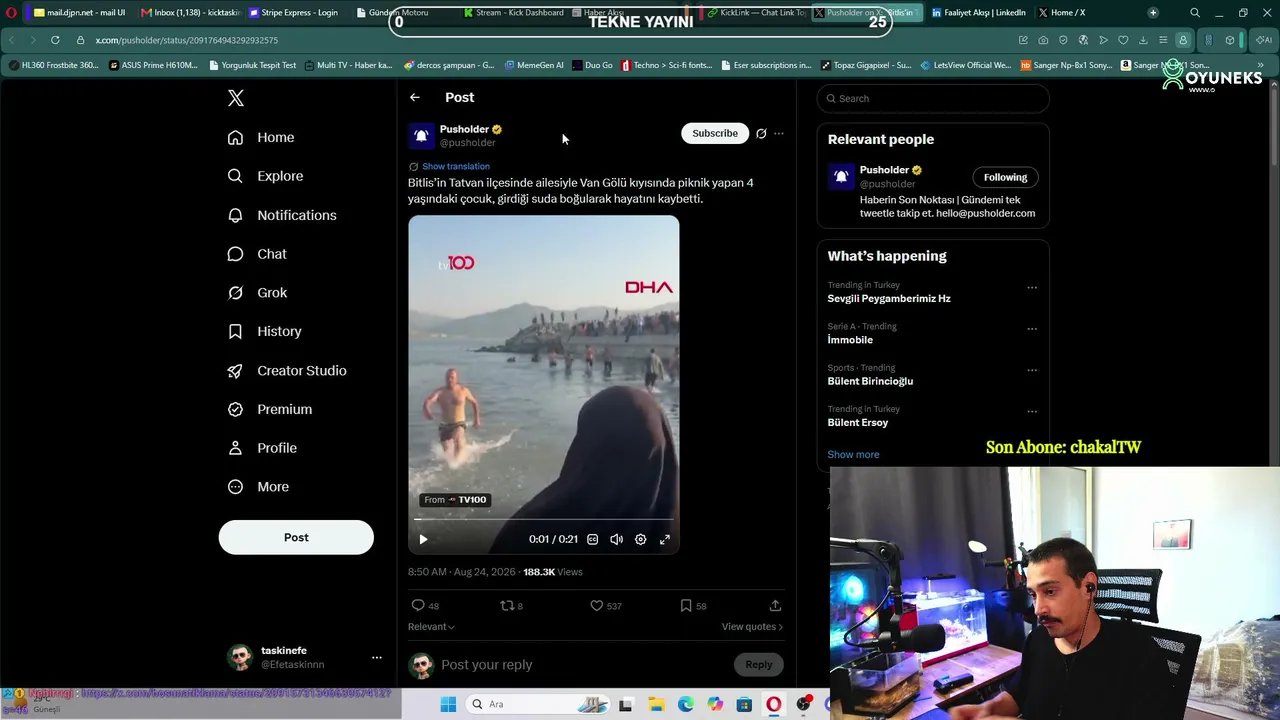The width and height of the screenshot is (1280, 720).
Task: Open Creator Studio in the sidebar
Action: pyautogui.click(x=287, y=370)
